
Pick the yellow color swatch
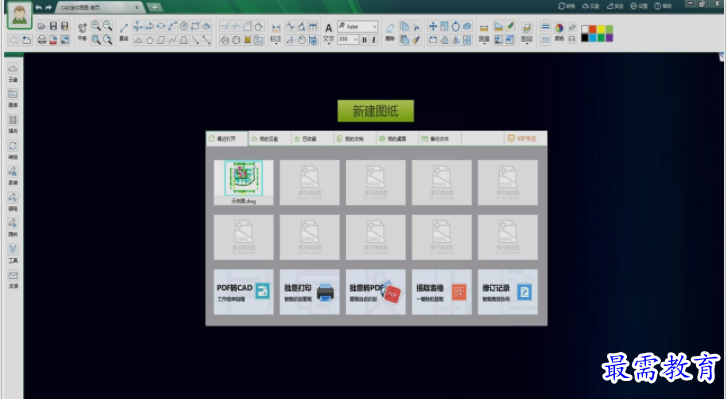tap(601, 29)
